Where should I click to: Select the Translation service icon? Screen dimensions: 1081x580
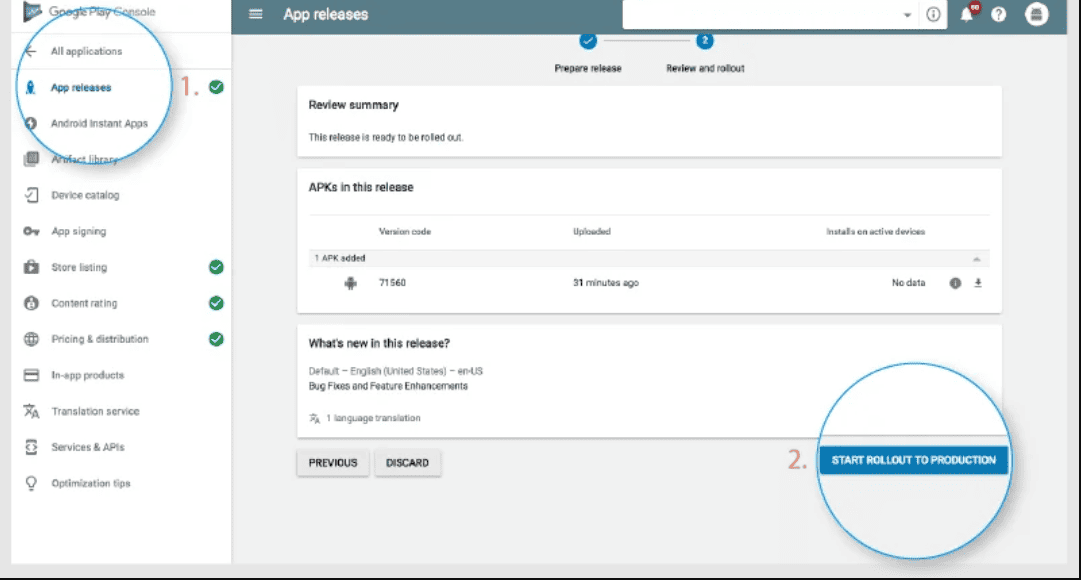(33, 411)
